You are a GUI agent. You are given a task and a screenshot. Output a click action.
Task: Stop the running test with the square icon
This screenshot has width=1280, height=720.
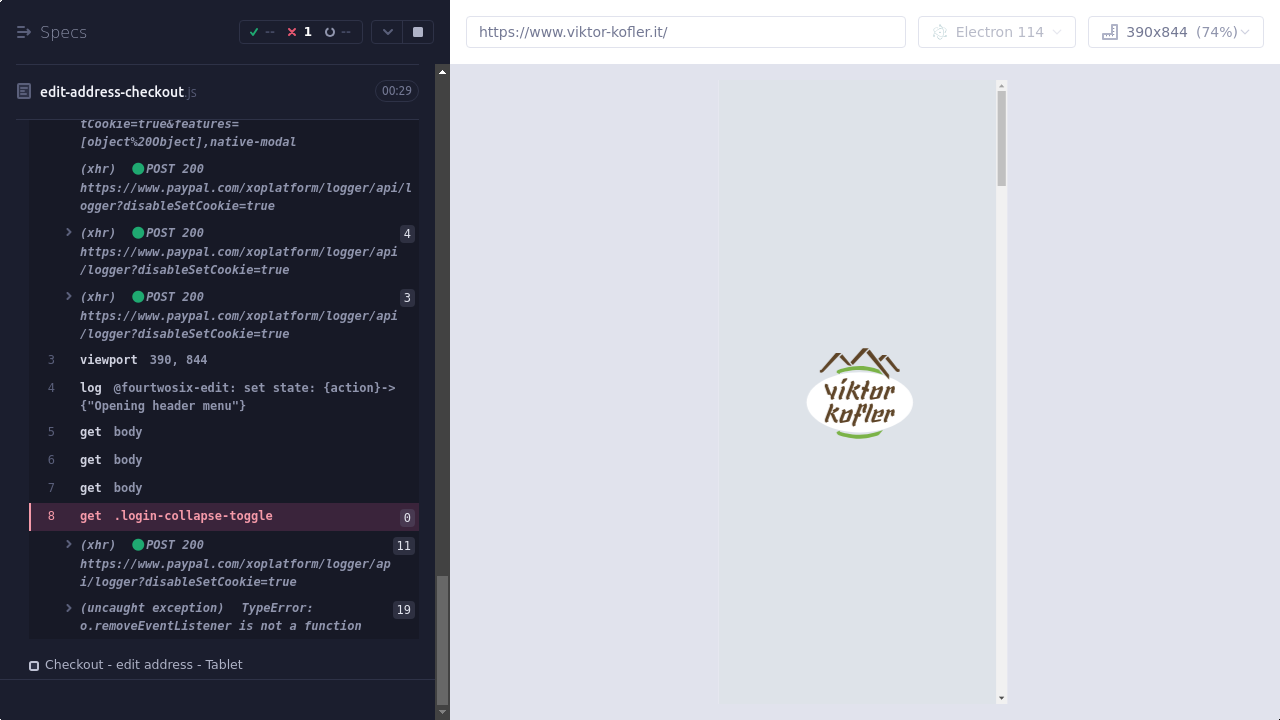(418, 32)
